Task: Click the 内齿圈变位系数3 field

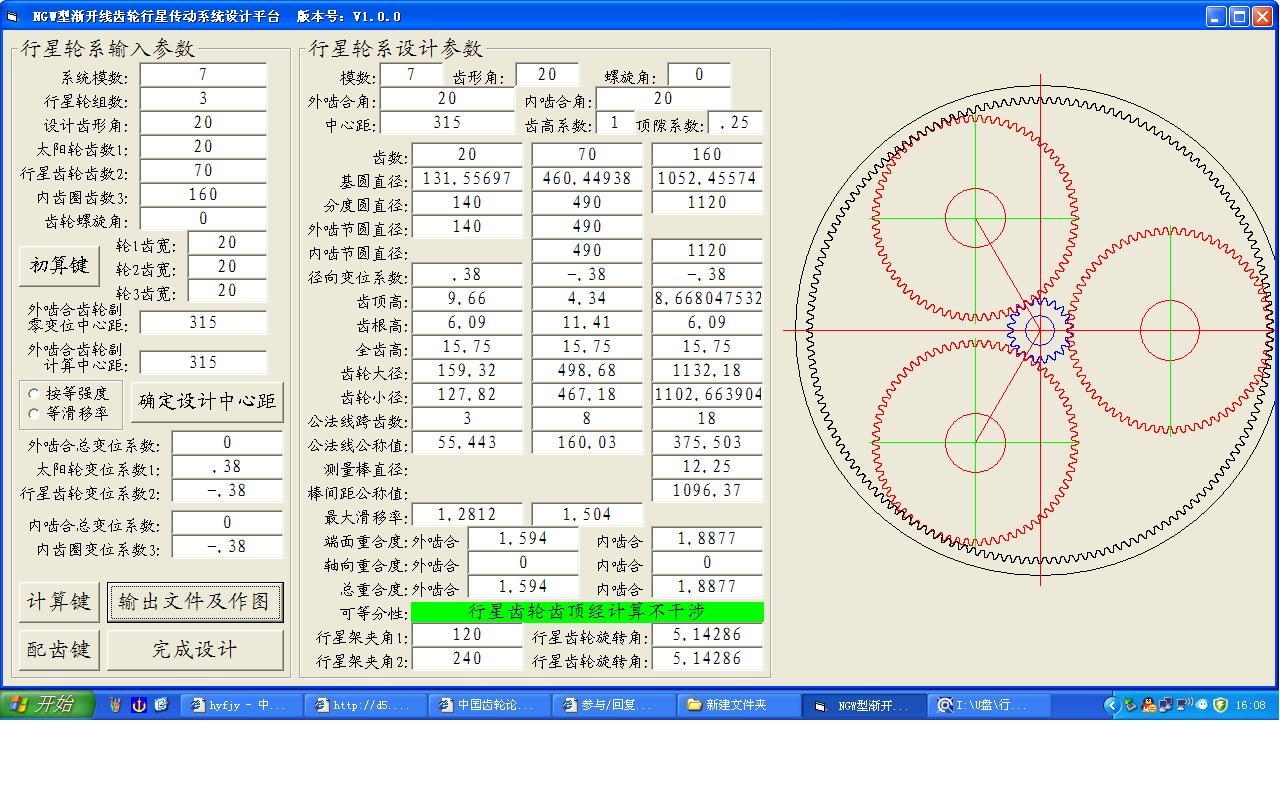Action: [x=227, y=547]
